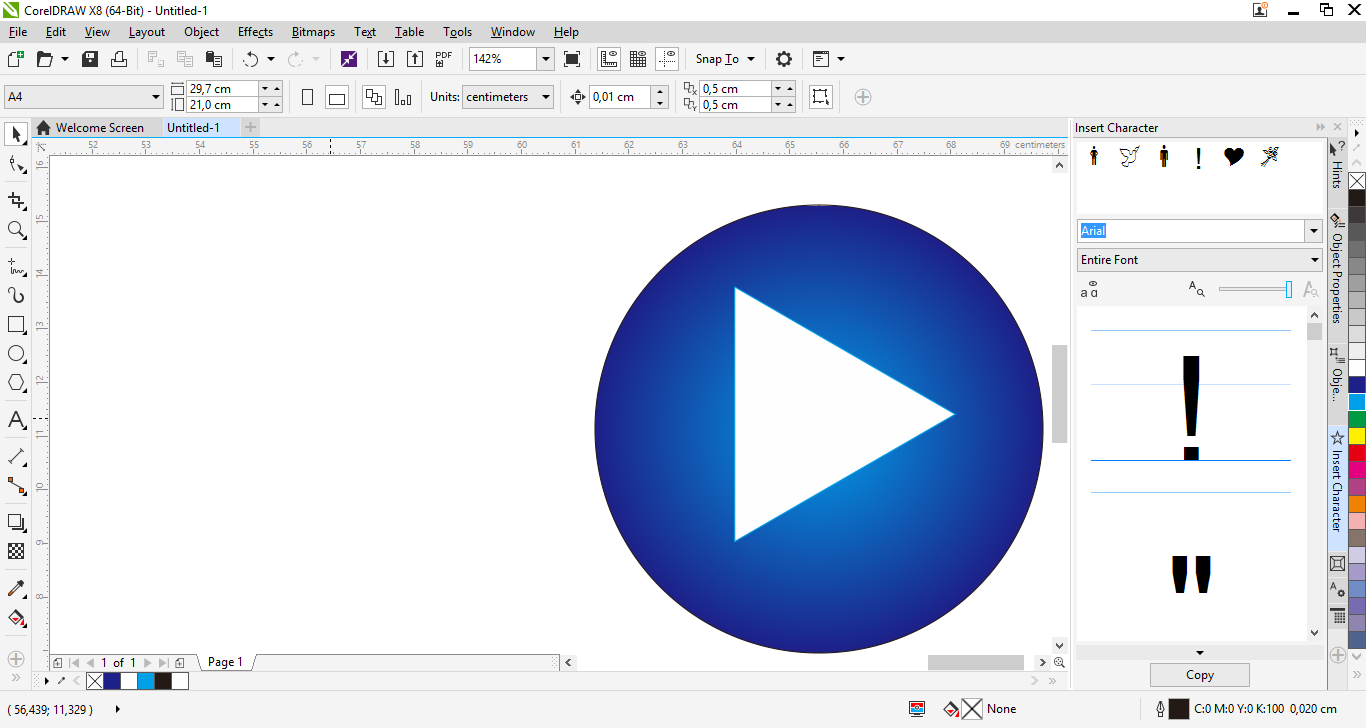This screenshot has width=1366, height=728.
Task: Click the Print icon in the toolbar
Action: click(x=119, y=59)
